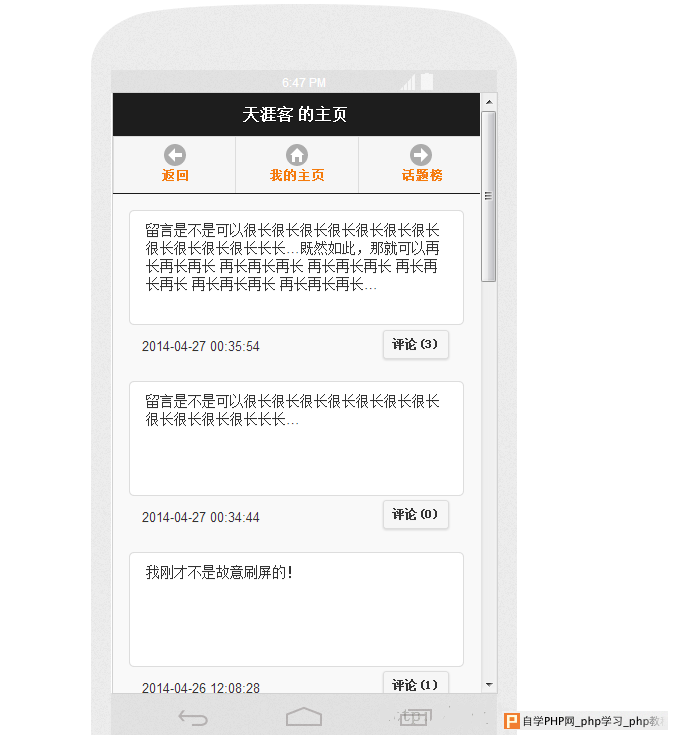The image size is (673, 735).
Task: Click the 自学PHP网 watermark link
Action: 585,721
